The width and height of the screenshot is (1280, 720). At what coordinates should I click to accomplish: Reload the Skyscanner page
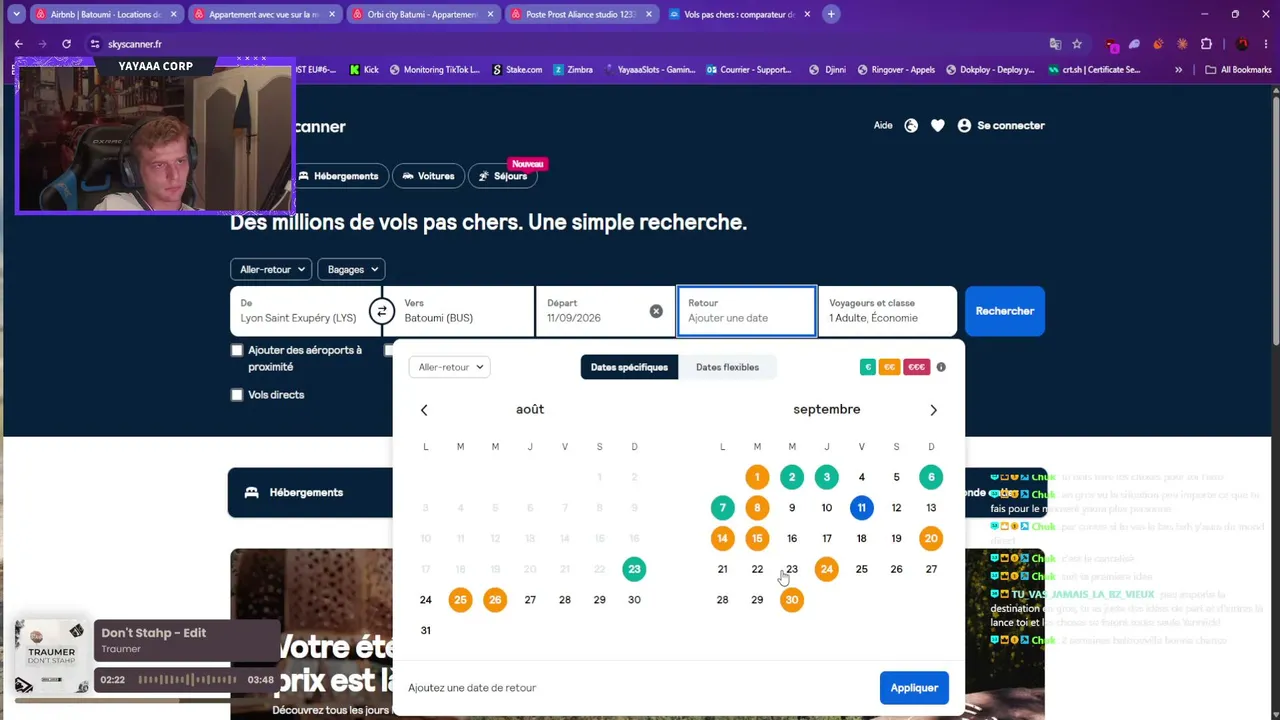pyautogui.click(x=66, y=44)
